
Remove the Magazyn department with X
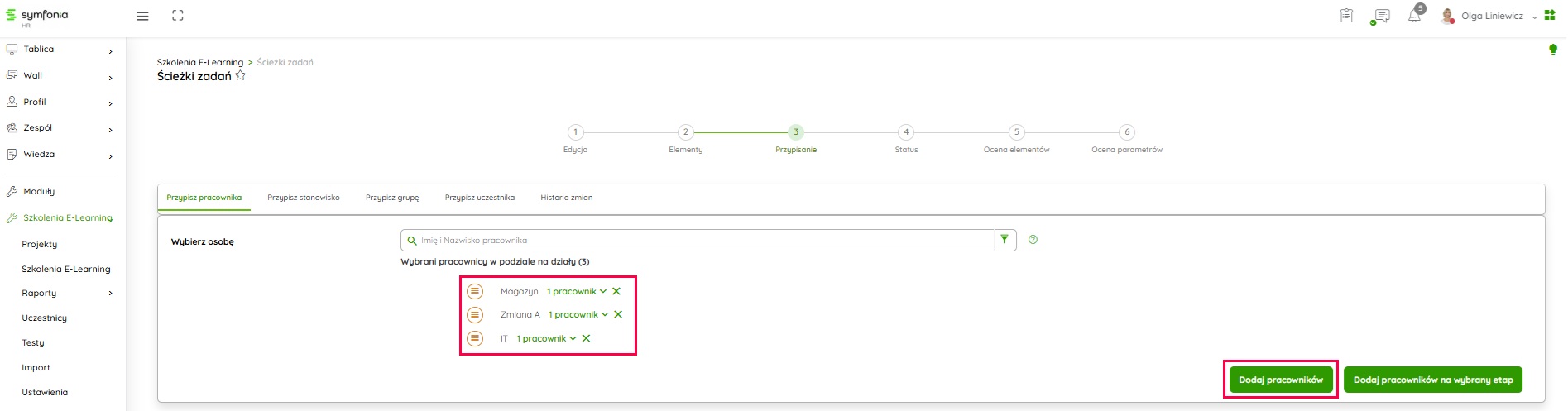pos(616,291)
